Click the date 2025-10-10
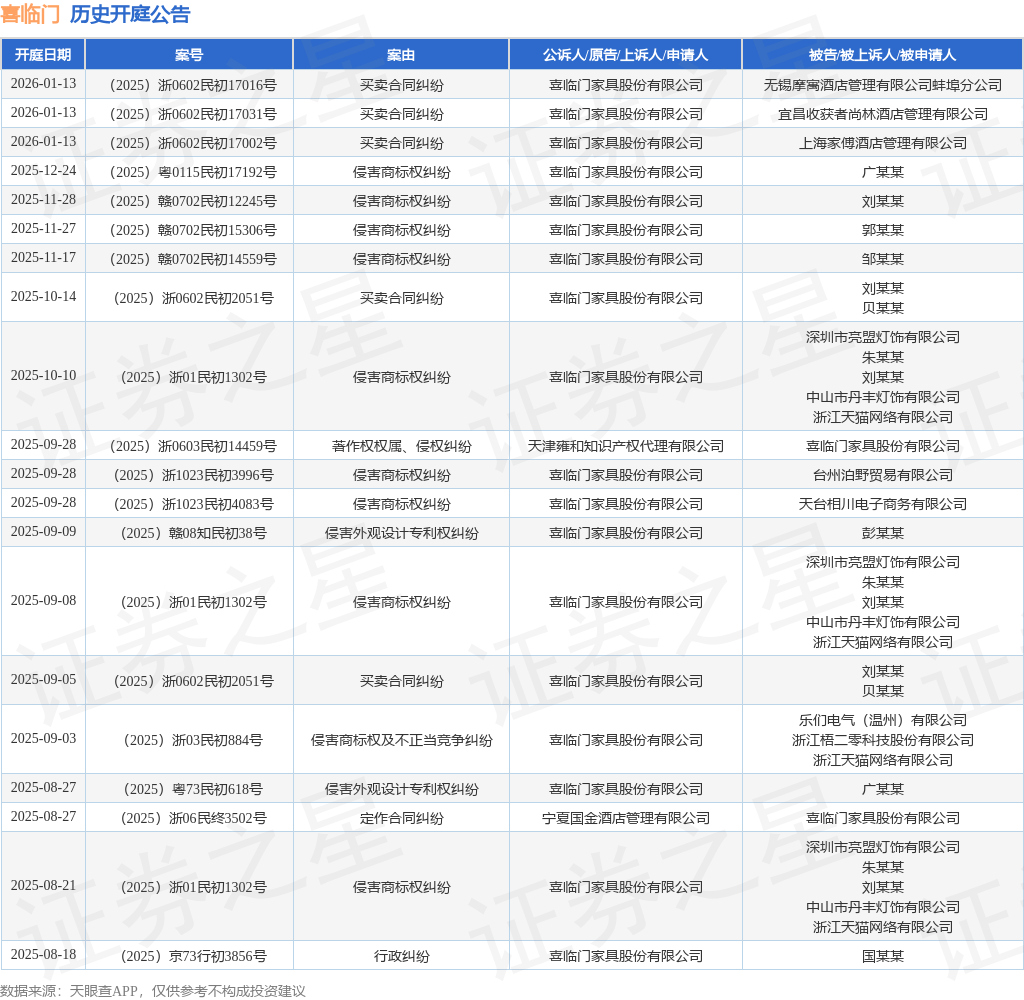The width and height of the screenshot is (1024, 1000). 43,376
